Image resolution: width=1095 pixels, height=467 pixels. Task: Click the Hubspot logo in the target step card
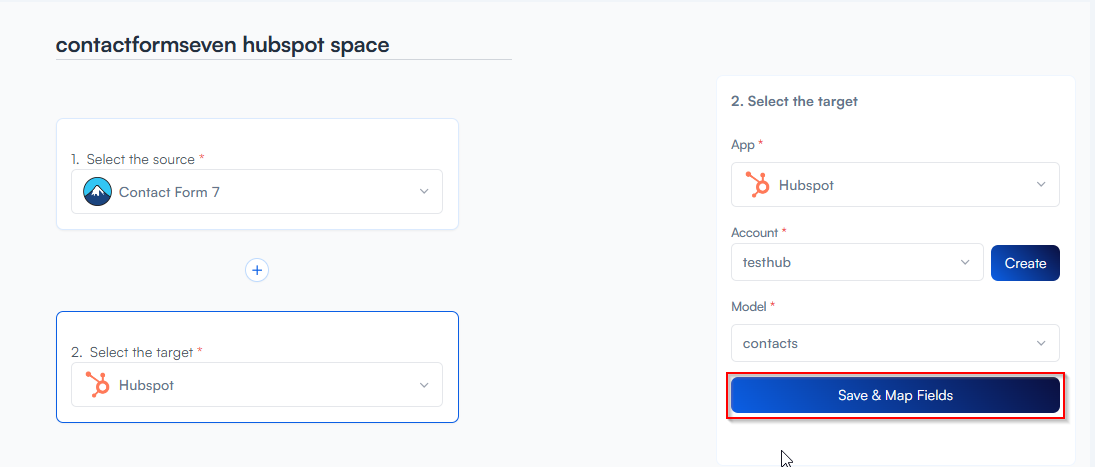[x=97, y=385]
